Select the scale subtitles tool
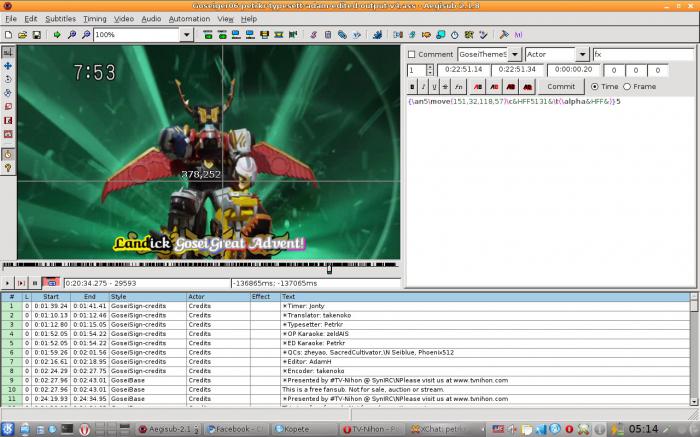The height and width of the screenshot is (437, 700). [x=8, y=107]
